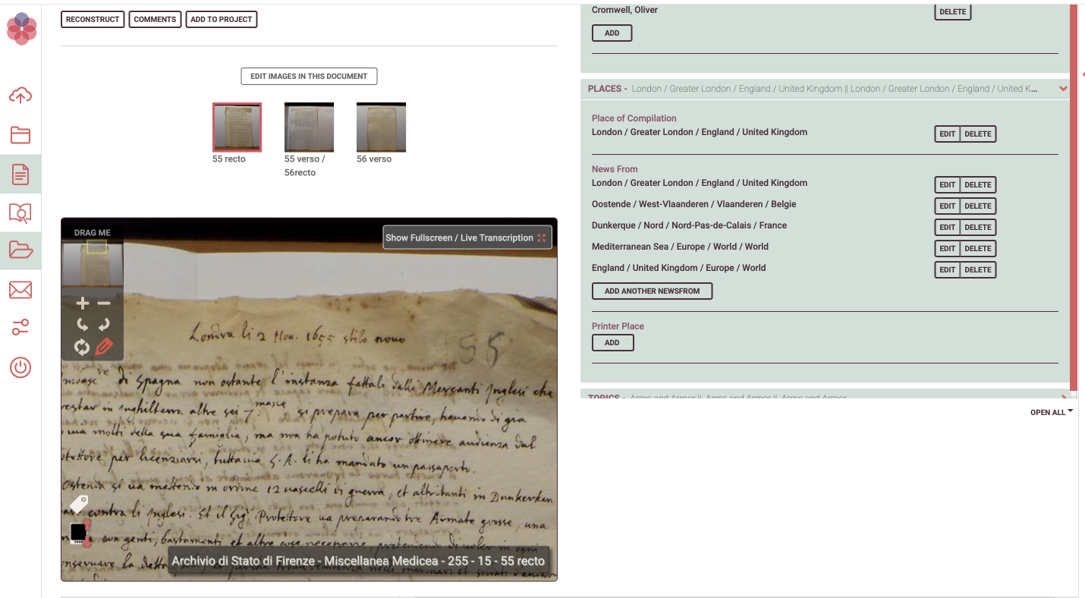Screen dimensions: 1085x598
Task: Open the book search icon in sidebar
Action: 20,212
